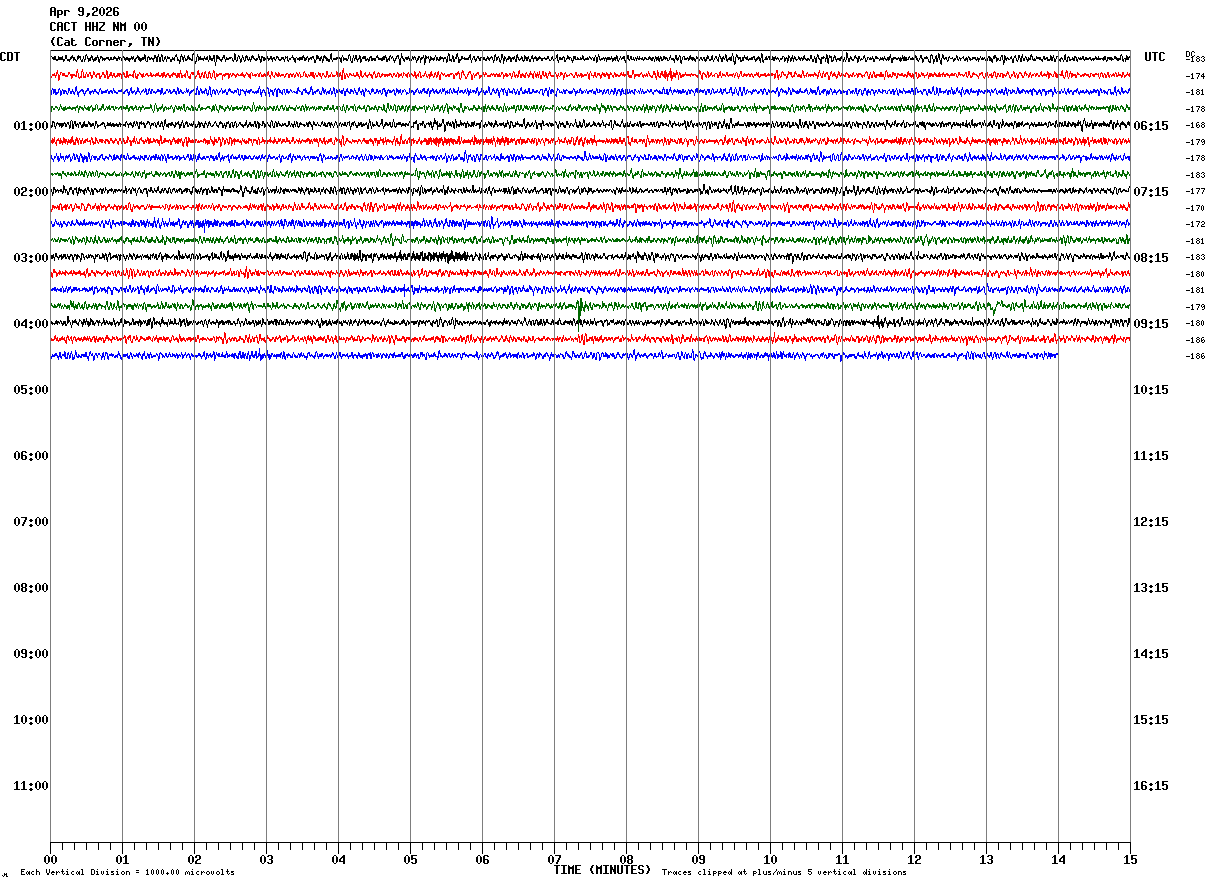Select the 05:00 CDT hour label
Viewport: 1210px width, 886px height.
point(31,390)
